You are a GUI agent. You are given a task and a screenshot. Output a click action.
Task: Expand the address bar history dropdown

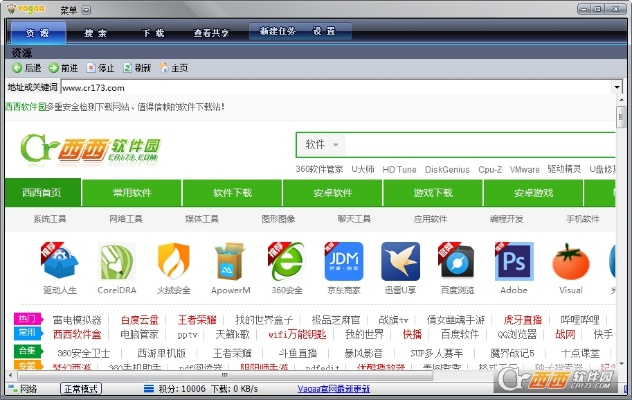click(x=618, y=87)
